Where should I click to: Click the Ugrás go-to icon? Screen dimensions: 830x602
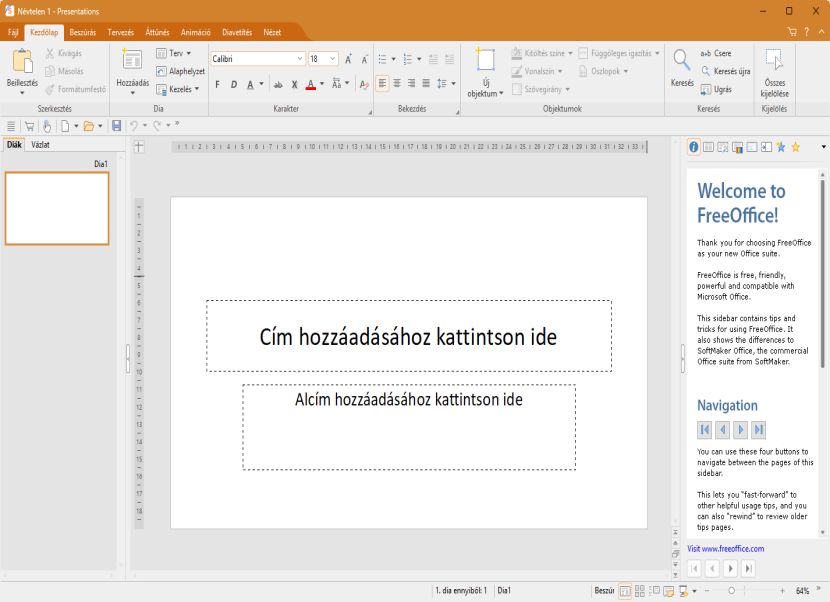coord(705,89)
